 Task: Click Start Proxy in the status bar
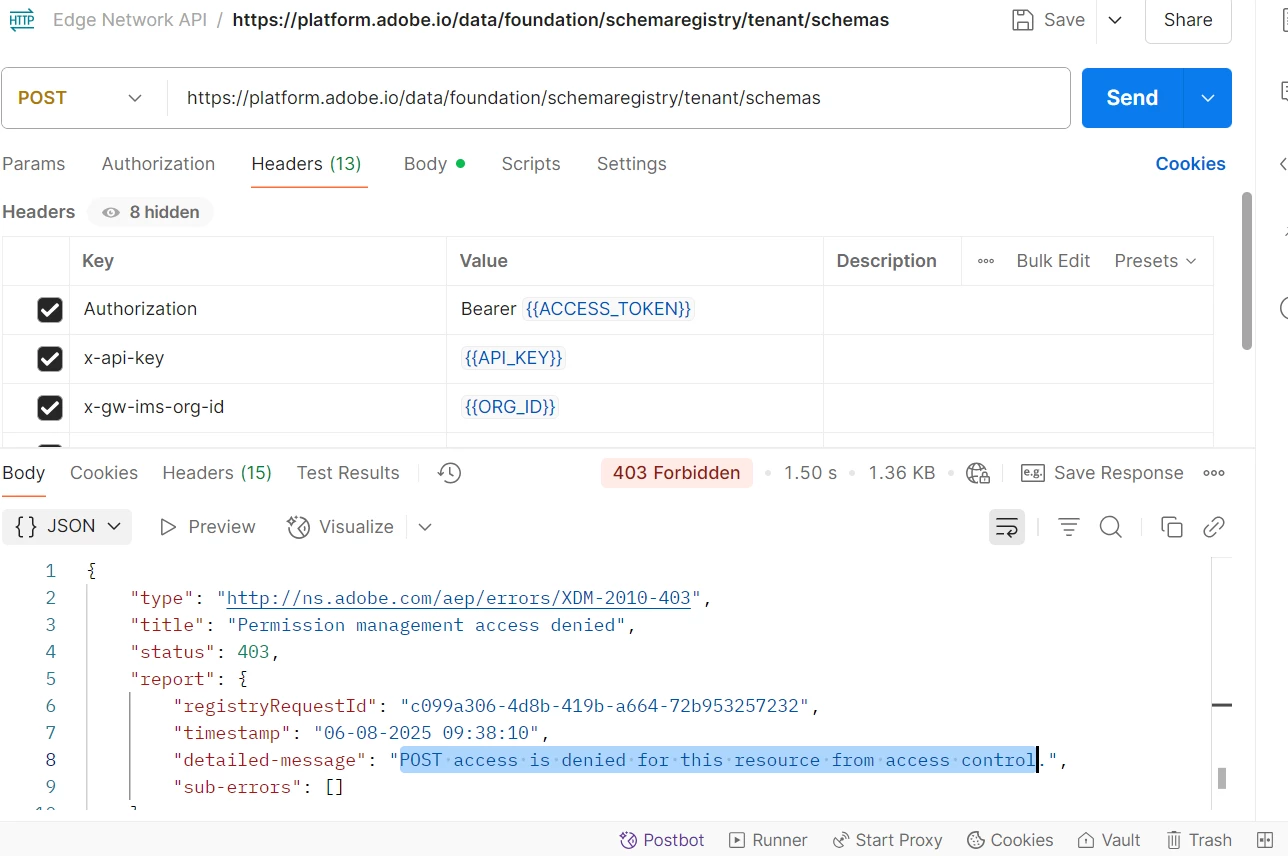point(887,840)
